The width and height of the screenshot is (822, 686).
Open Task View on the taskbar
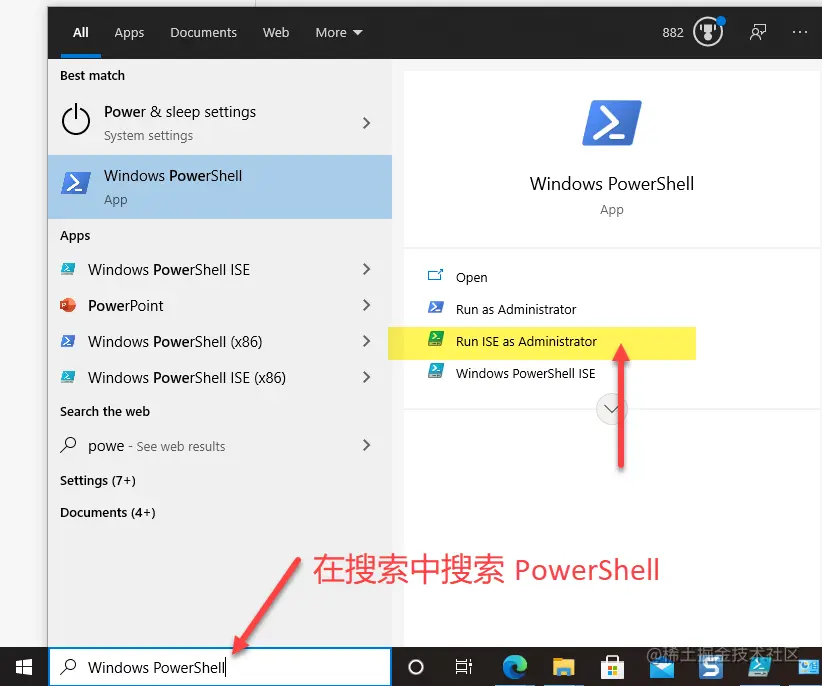[x=463, y=666]
